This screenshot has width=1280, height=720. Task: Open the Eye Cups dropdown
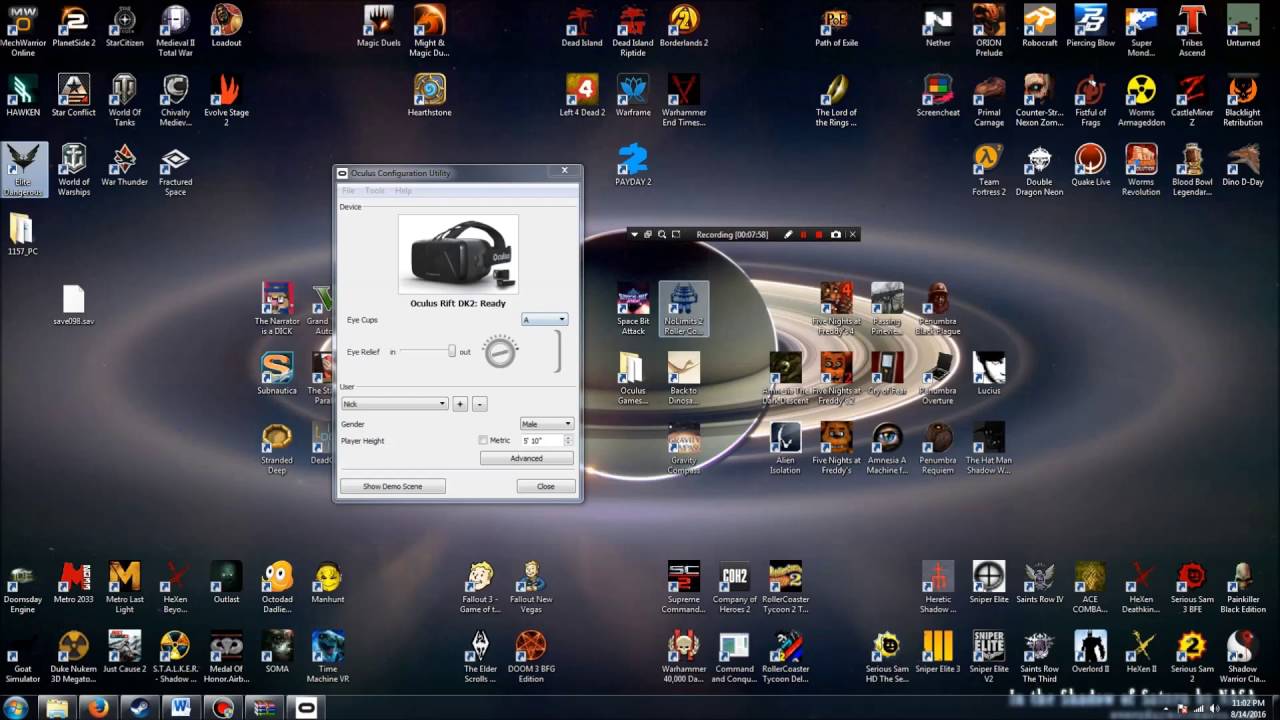545,320
